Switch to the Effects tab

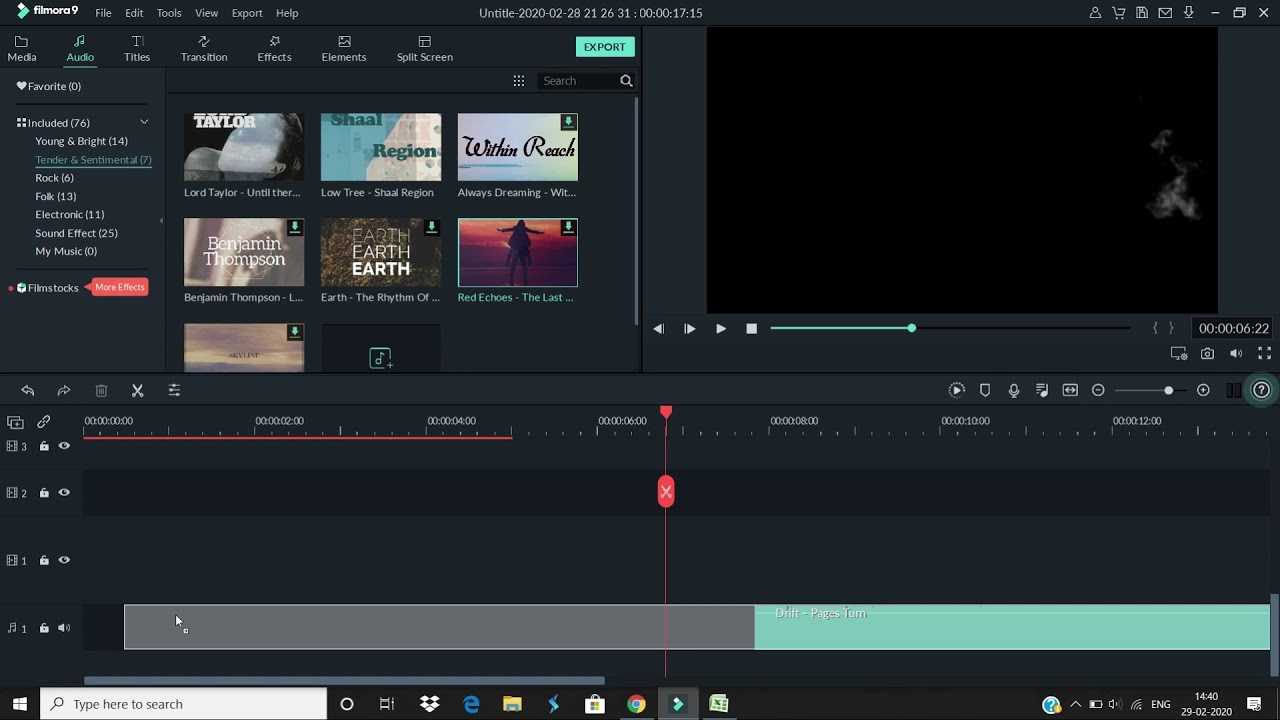(274, 48)
